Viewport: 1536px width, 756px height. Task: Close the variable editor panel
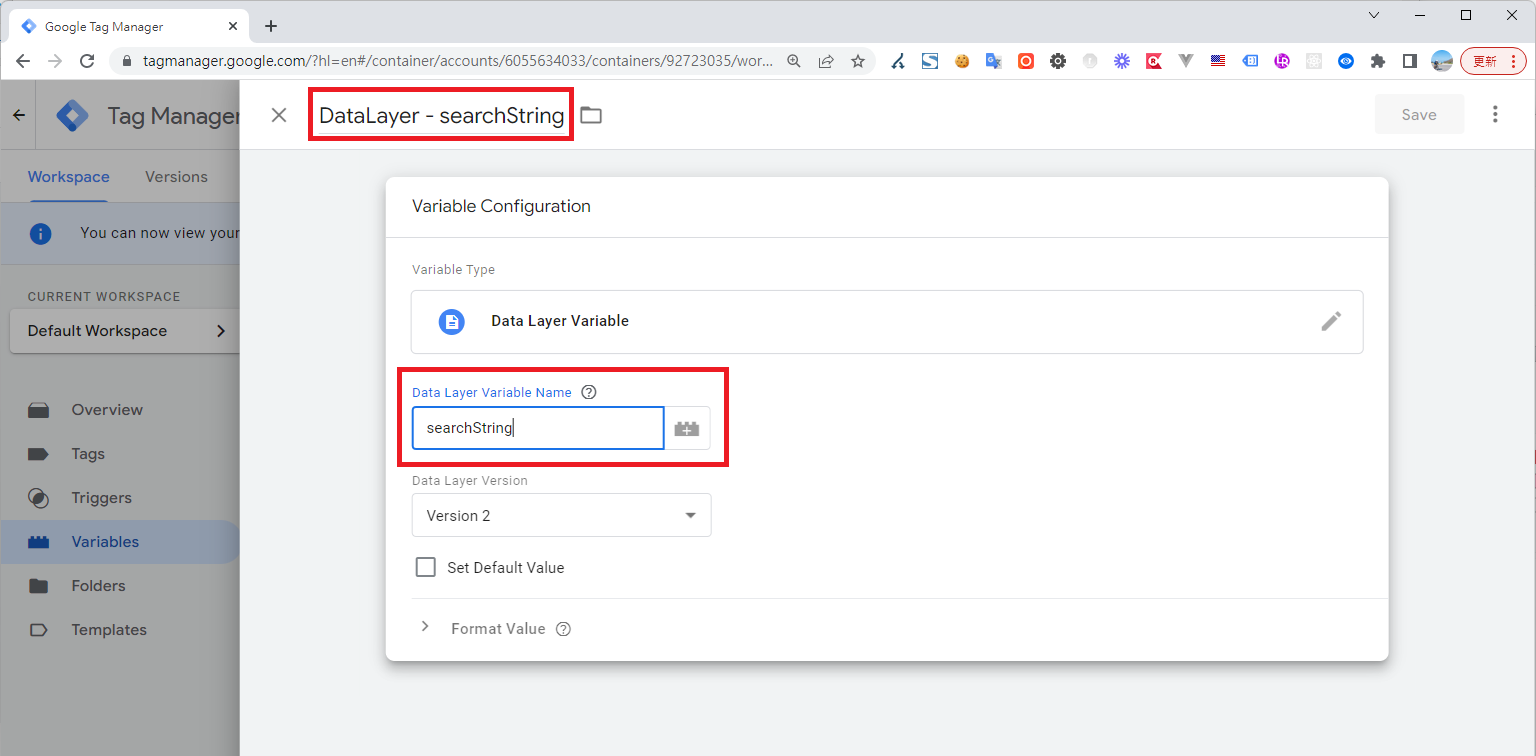point(279,115)
